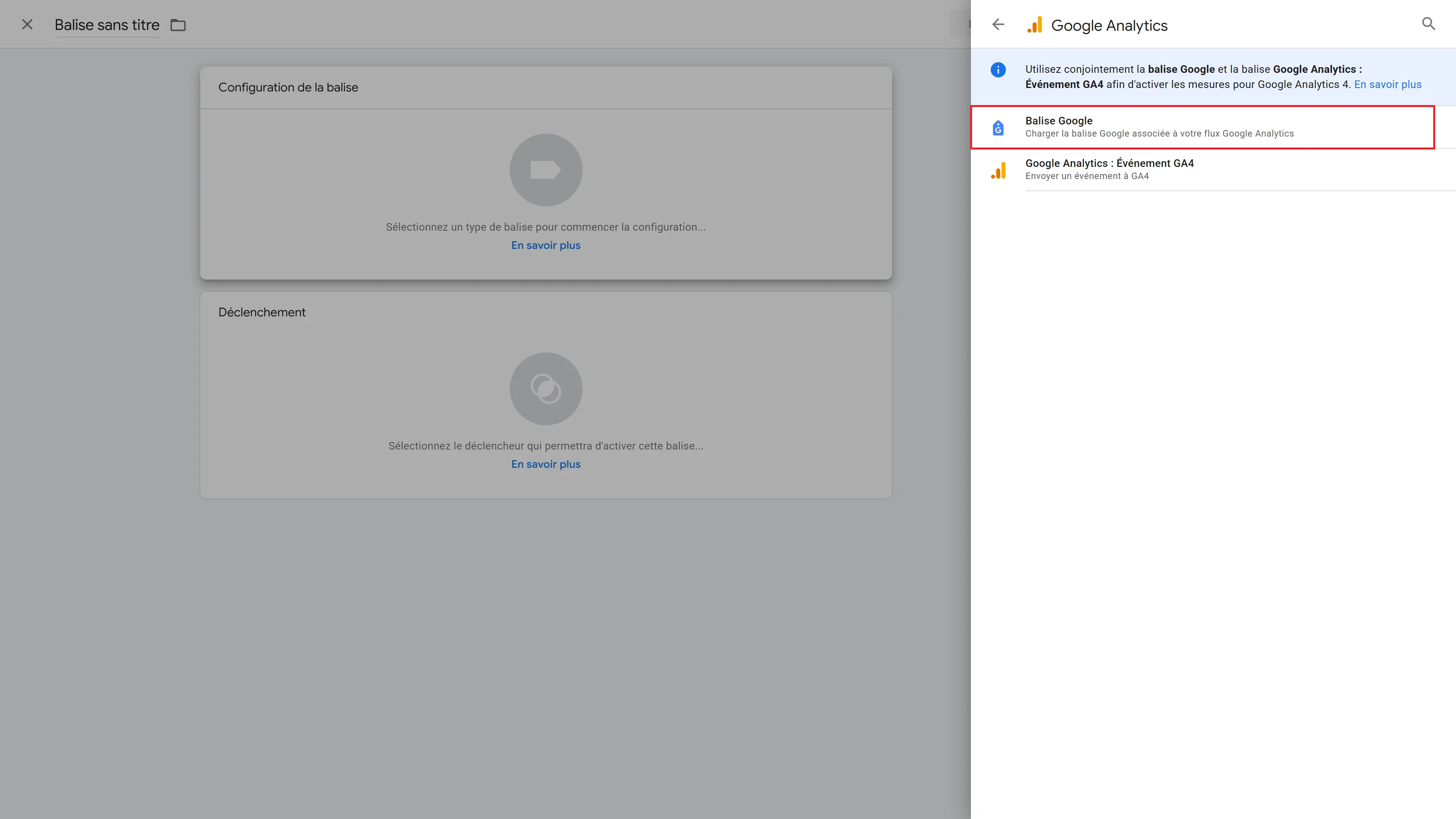Click the 'Déclenchement' section heading

(262, 312)
